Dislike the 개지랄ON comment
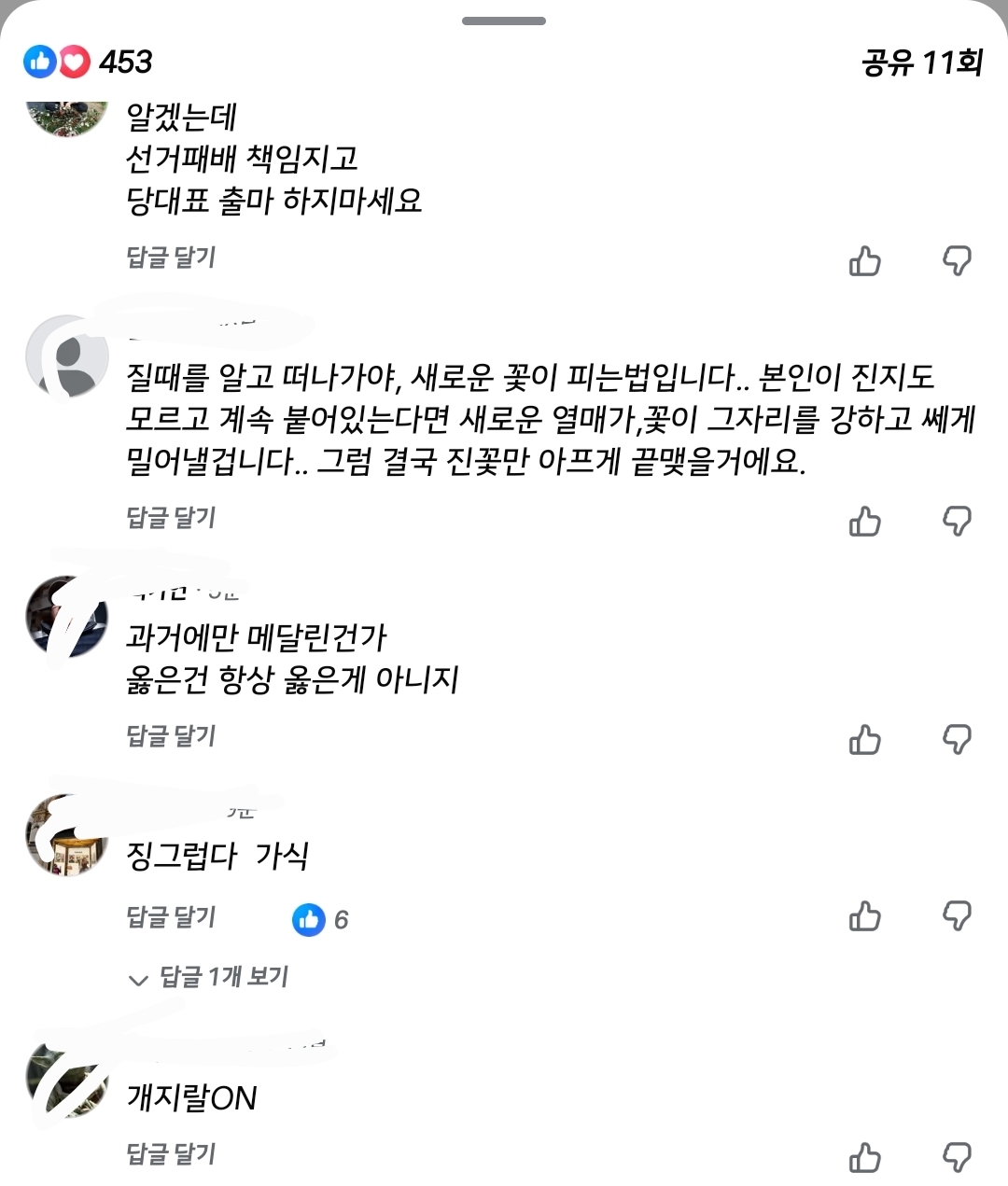Screen dimensions: 1008x1186 coord(957,1158)
